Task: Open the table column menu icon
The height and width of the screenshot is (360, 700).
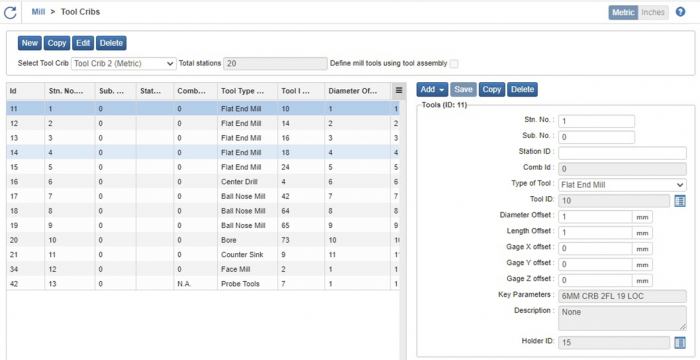Action: pos(399,91)
